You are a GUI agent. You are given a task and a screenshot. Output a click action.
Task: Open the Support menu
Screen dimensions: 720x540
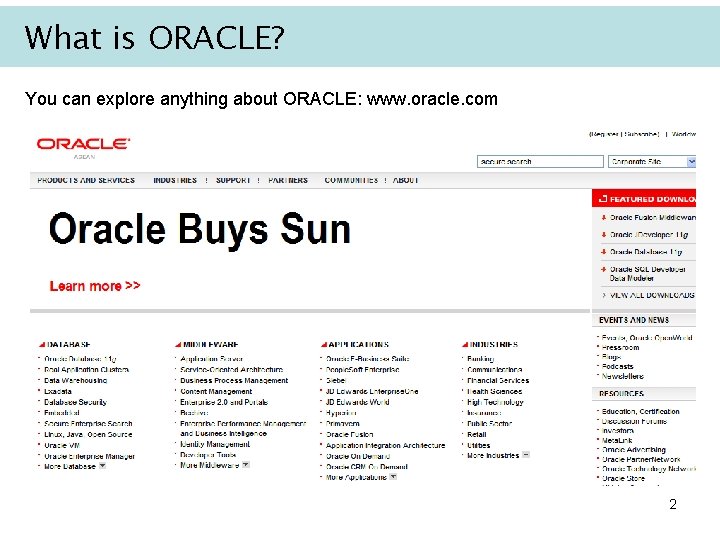pyautogui.click(x=233, y=180)
